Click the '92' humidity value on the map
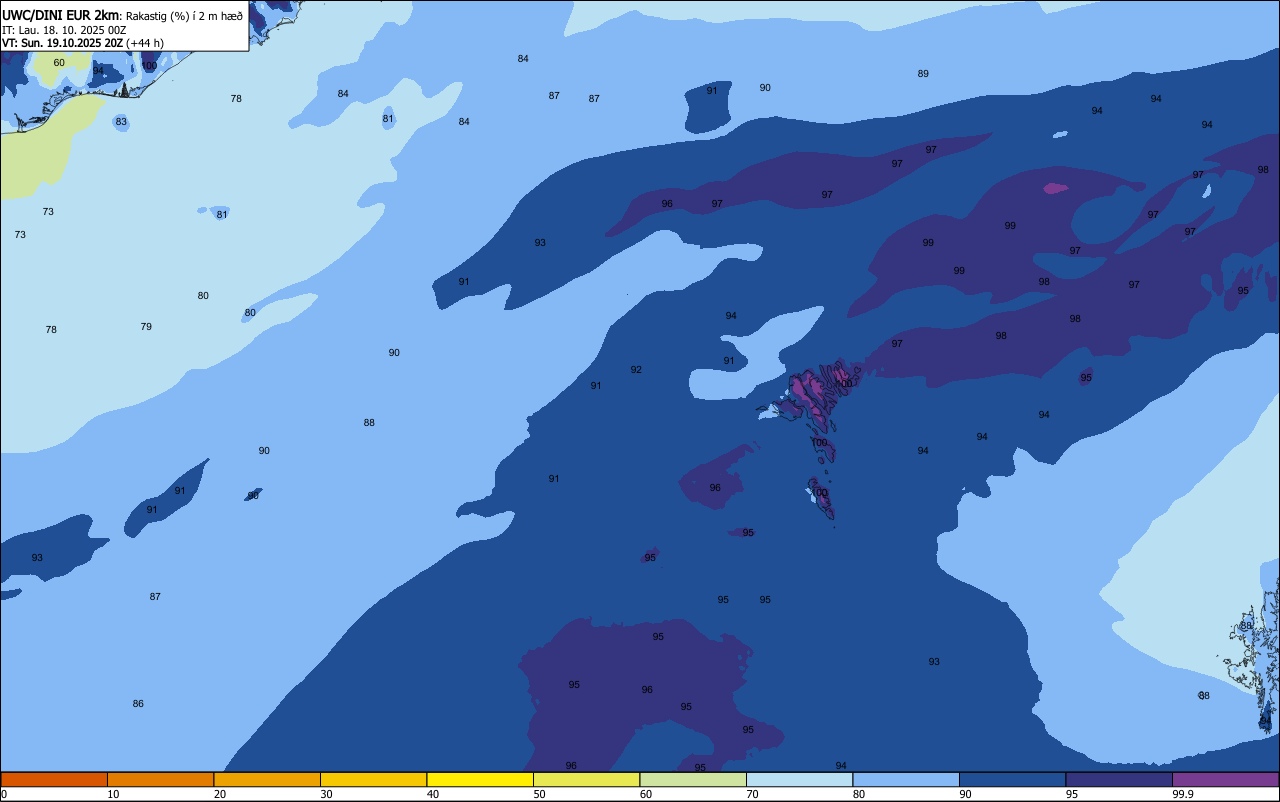Image resolution: width=1280 pixels, height=802 pixels. click(x=636, y=369)
